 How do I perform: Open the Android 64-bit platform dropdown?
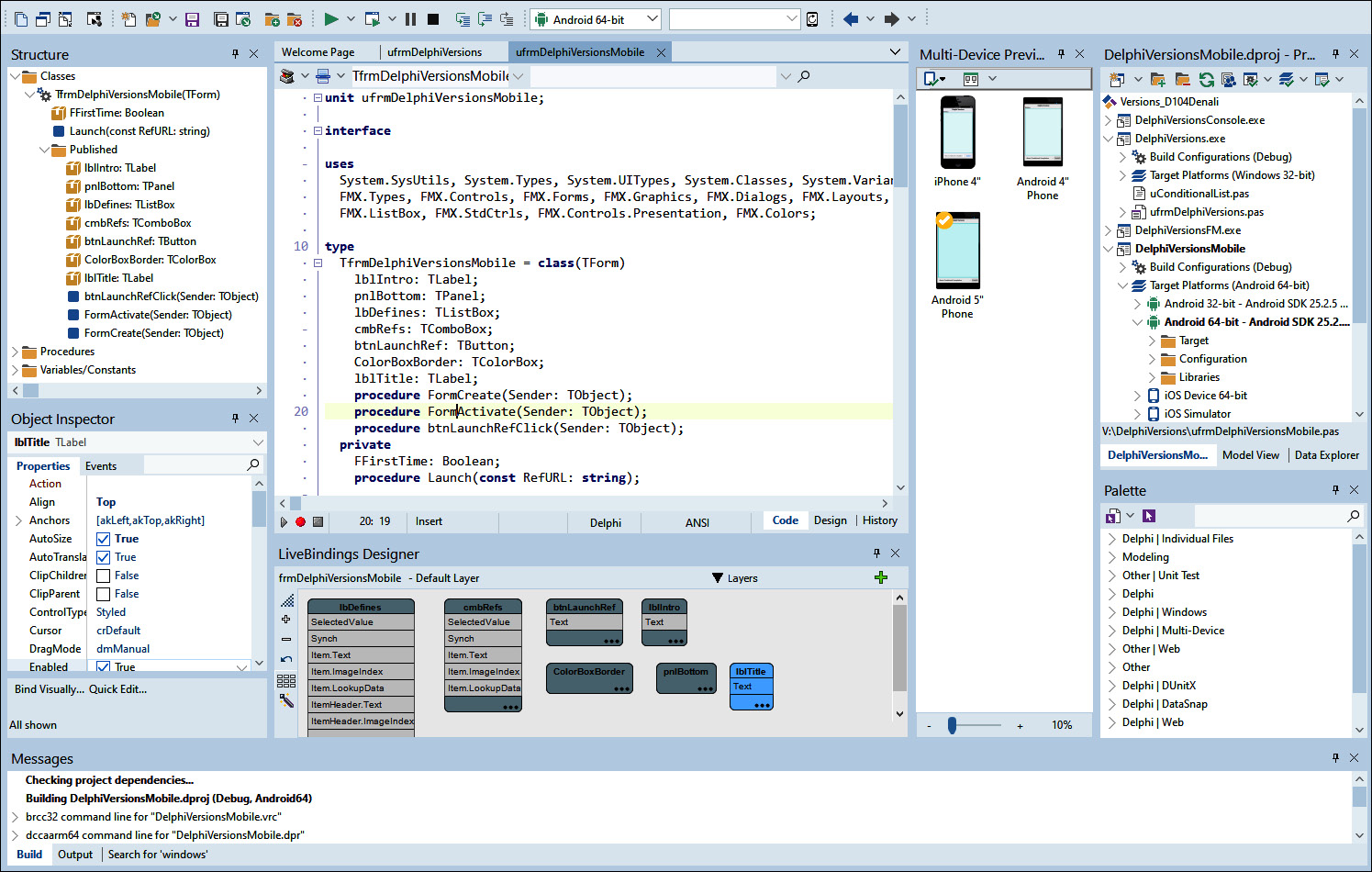click(652, 18)
